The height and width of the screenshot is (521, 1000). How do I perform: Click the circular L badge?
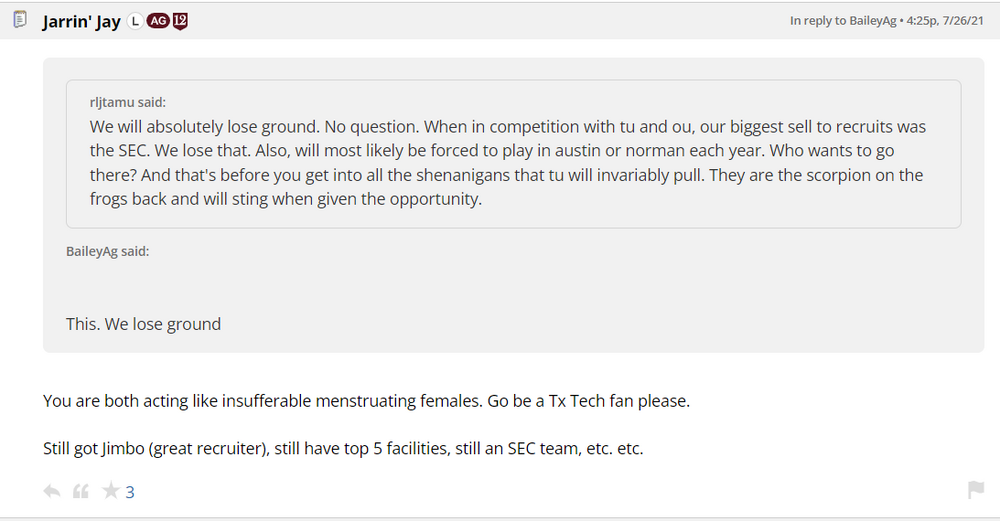[136, 21]
